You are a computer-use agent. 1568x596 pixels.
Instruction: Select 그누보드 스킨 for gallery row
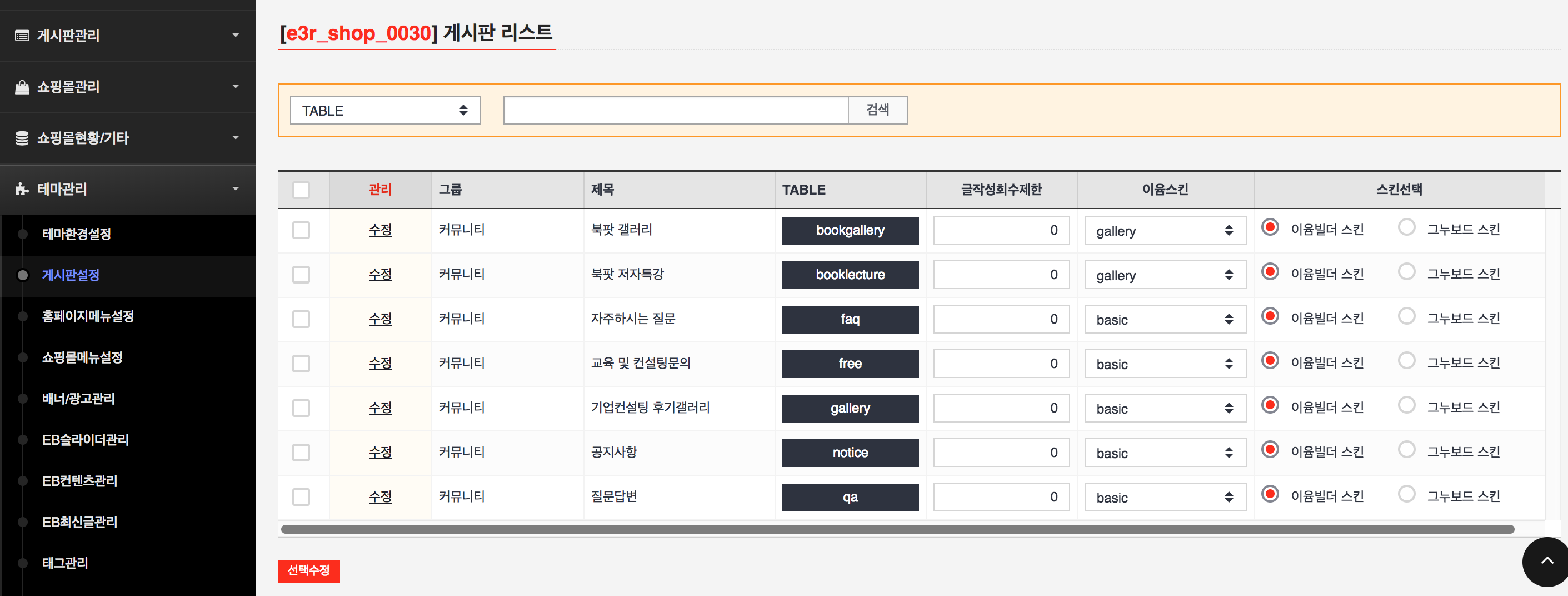pyautogui.click(x=1406, y=405)
